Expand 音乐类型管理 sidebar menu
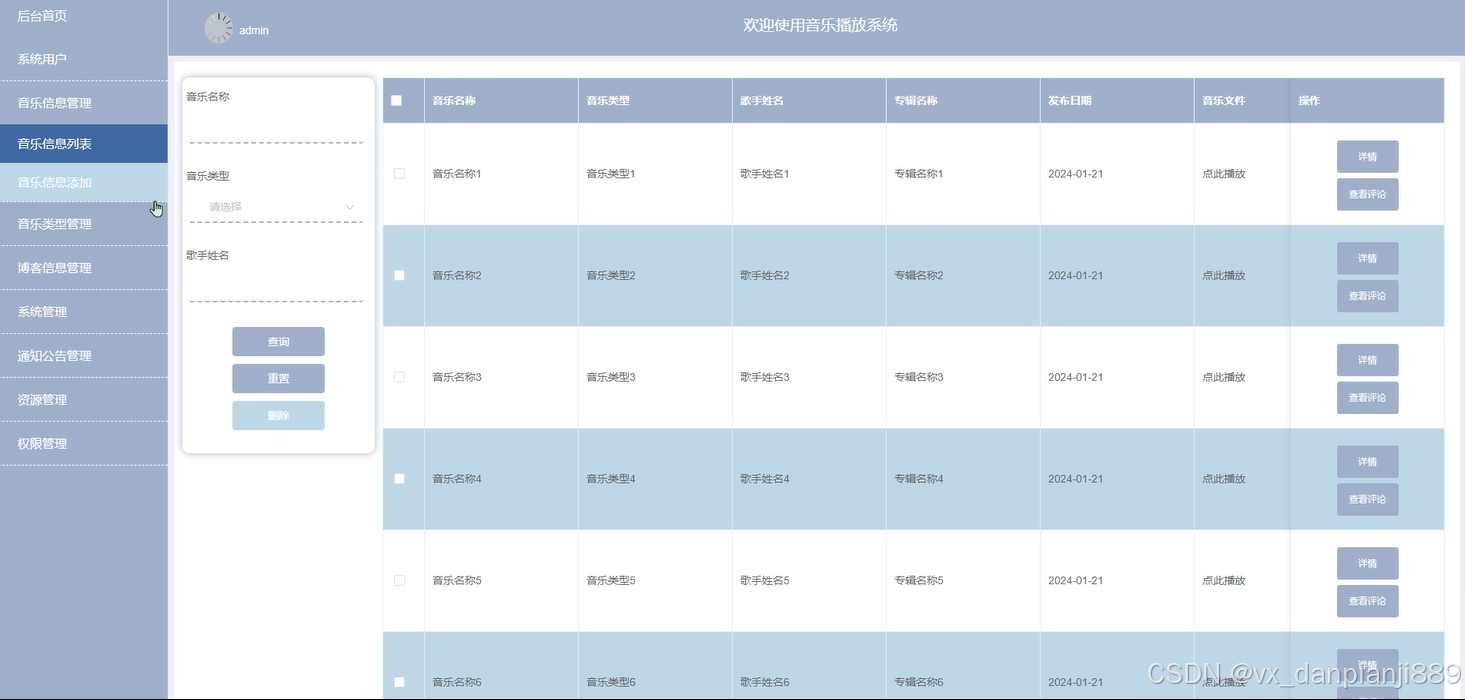 click(84, 224)
